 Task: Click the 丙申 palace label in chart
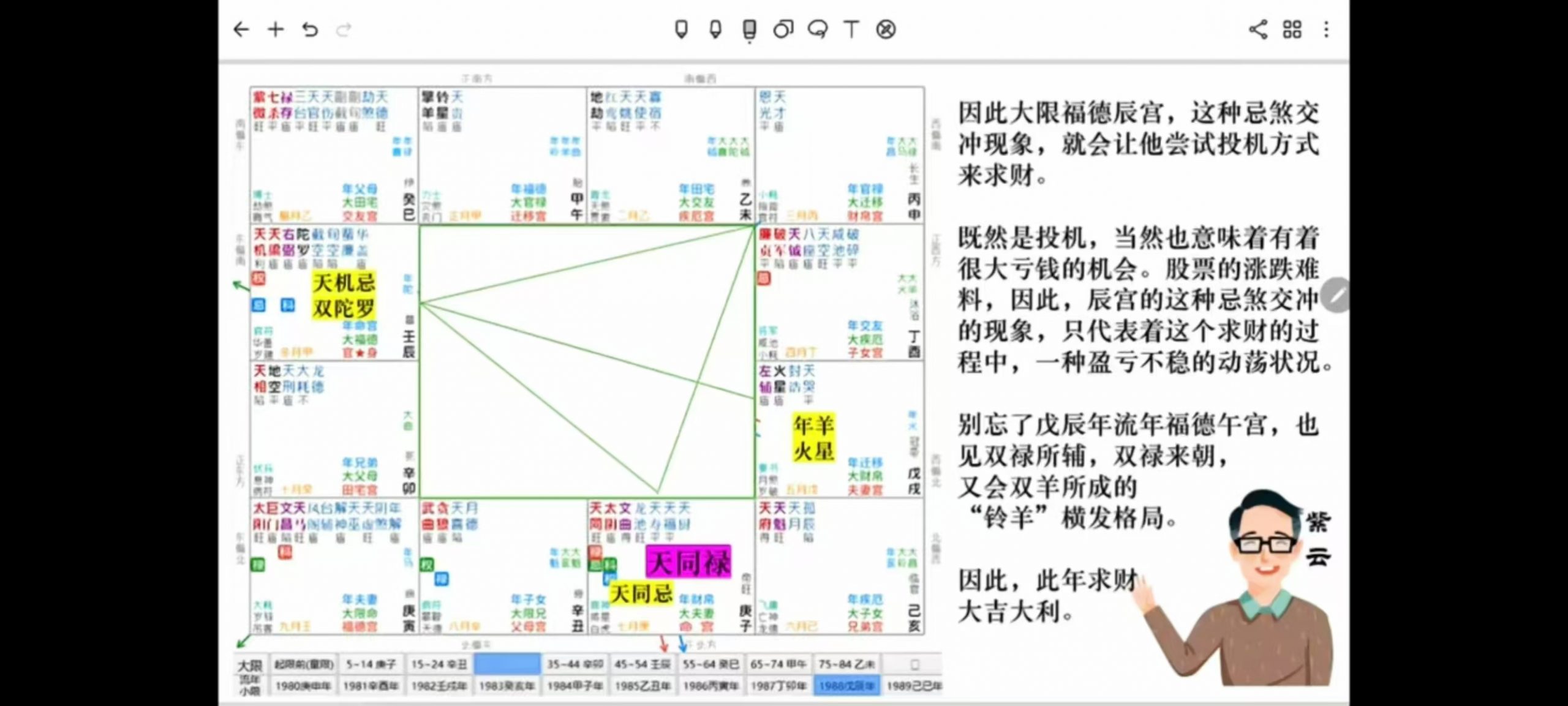click(914, 207)
